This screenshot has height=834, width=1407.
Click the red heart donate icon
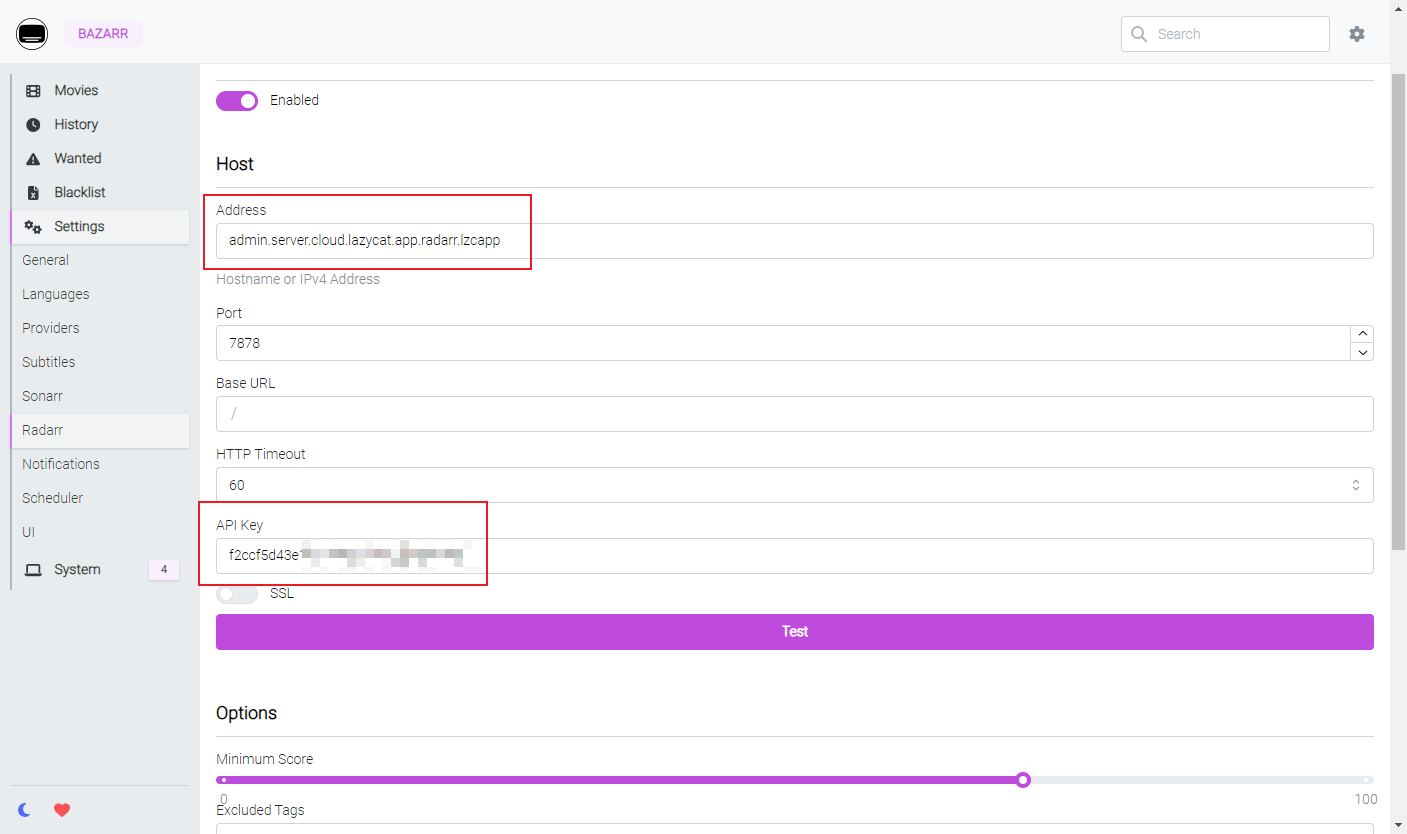(x=62, y=810)
